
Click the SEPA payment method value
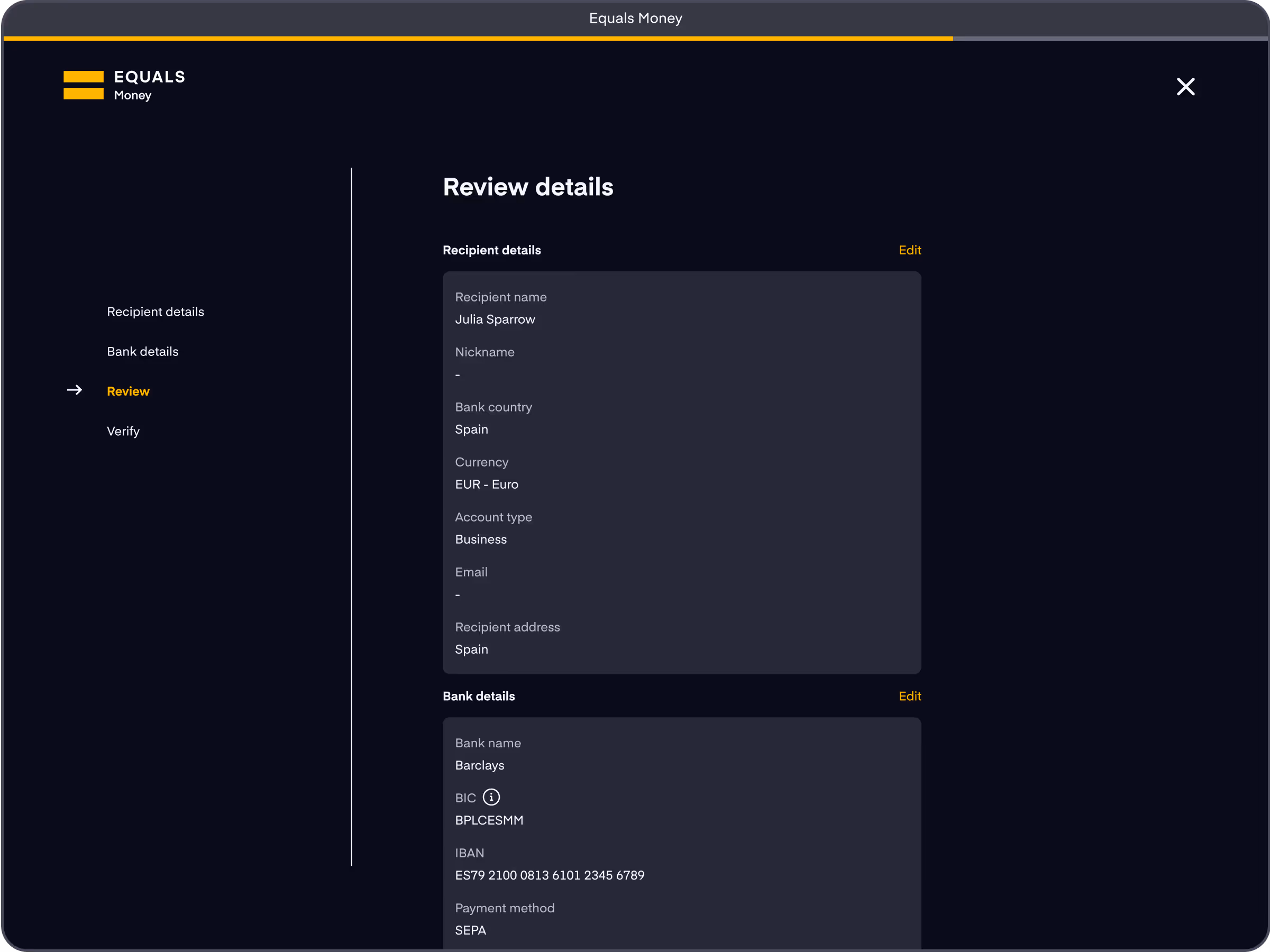pos(470,930)
